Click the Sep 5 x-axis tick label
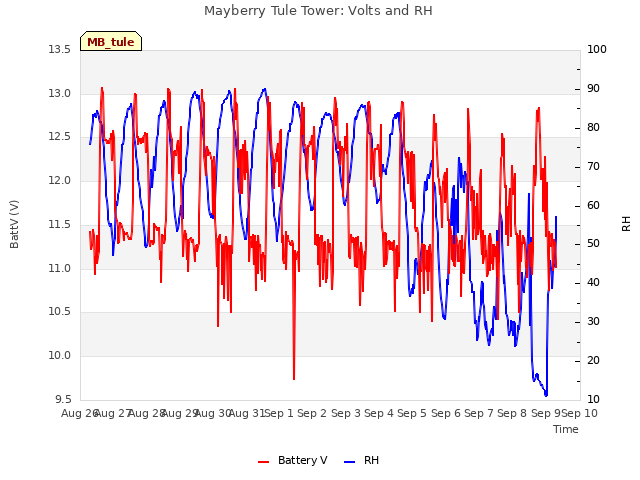Viewport: 640px width, 480px height. [412, 413]
